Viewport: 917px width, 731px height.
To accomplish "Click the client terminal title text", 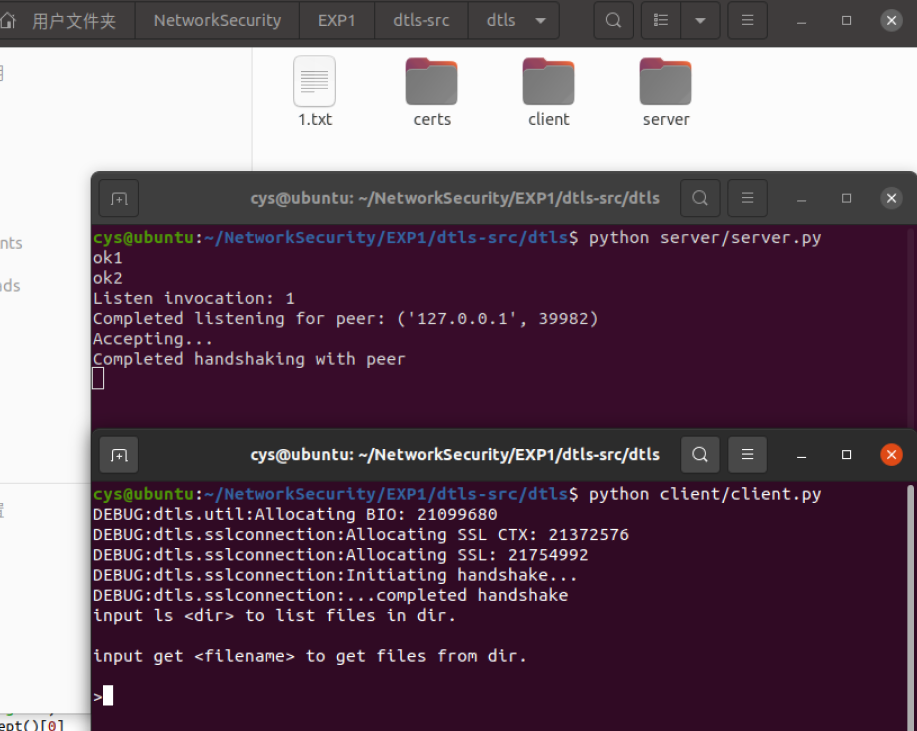I will pyautogui.click(x=455, y=454).
